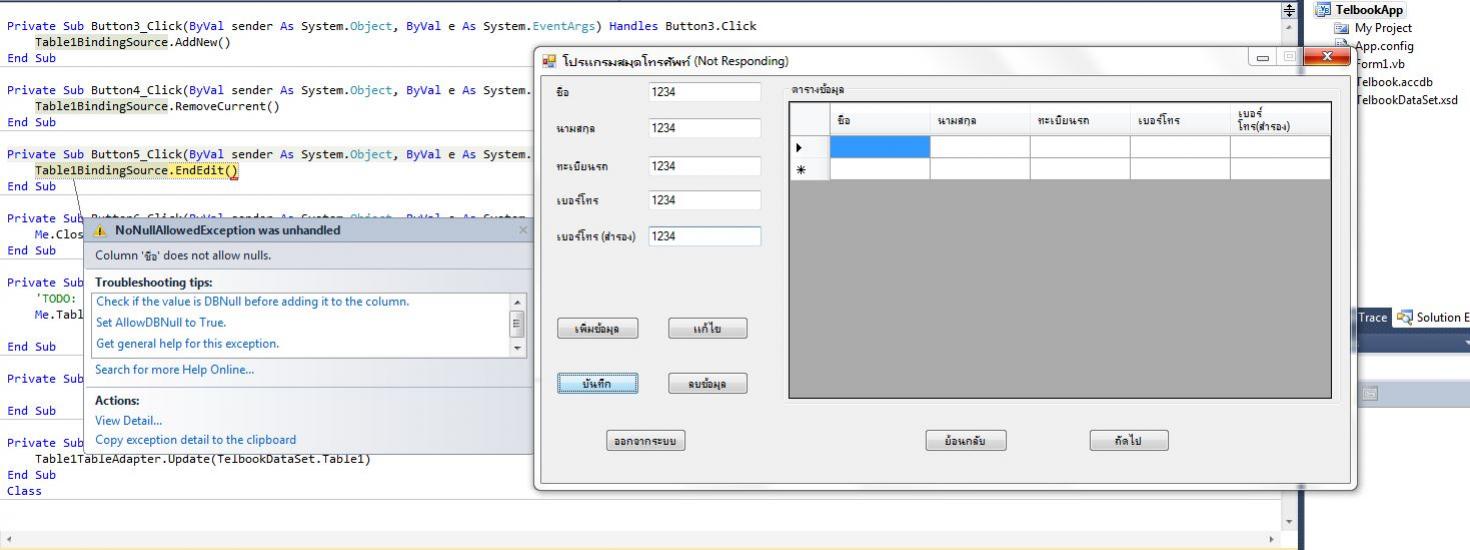Screen dimensions: 1470x550
Task: Open 'Check if the value is DBNull' tip
Action: pos(253,301)
